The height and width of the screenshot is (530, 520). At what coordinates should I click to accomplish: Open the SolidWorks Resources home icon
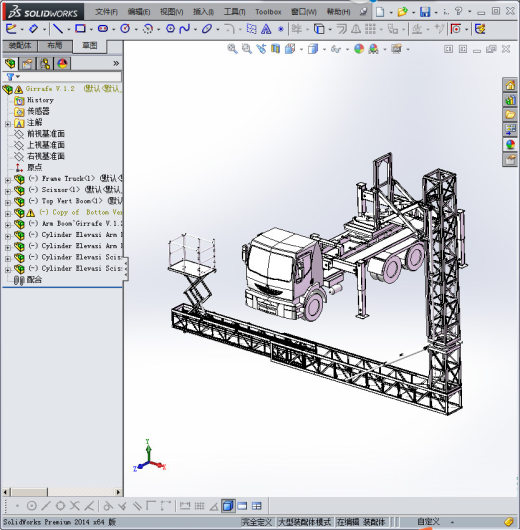(x=510, y=85)
